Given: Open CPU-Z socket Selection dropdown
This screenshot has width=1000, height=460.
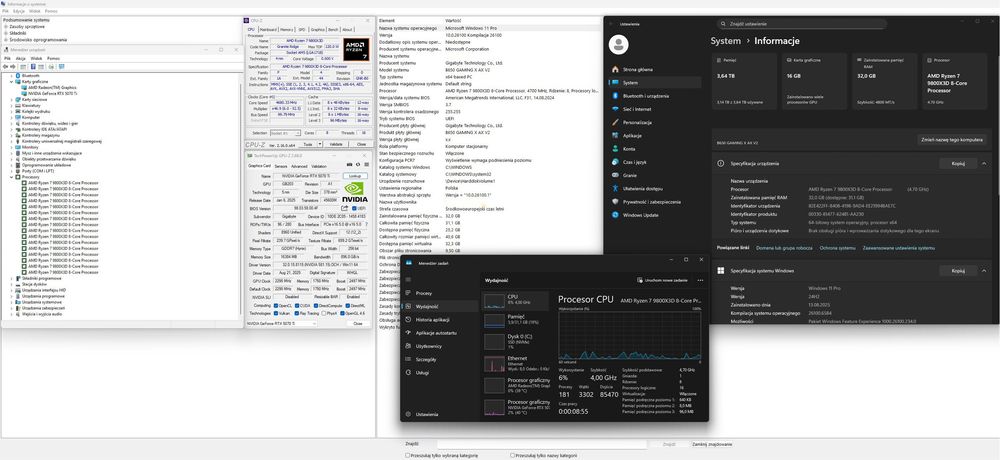Looking at the screenshot, I should point(285,133).
